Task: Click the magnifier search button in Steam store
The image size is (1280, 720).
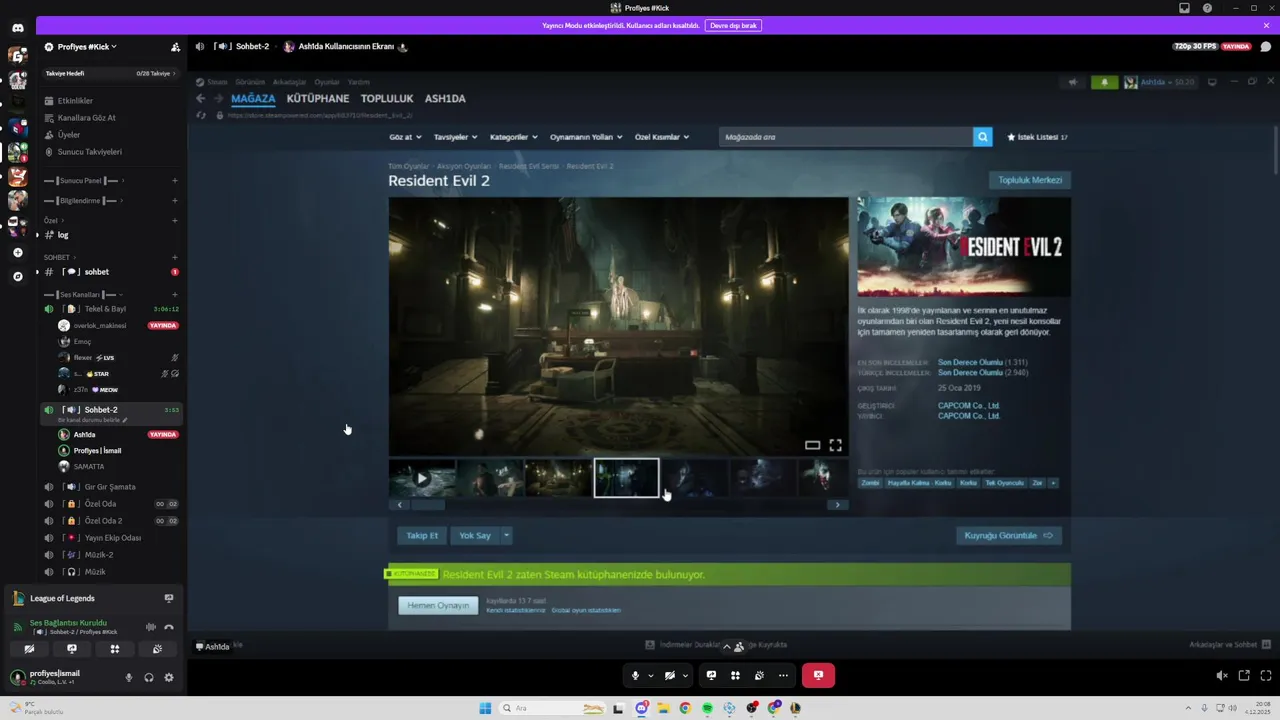Action: click(x=982, y=137)
